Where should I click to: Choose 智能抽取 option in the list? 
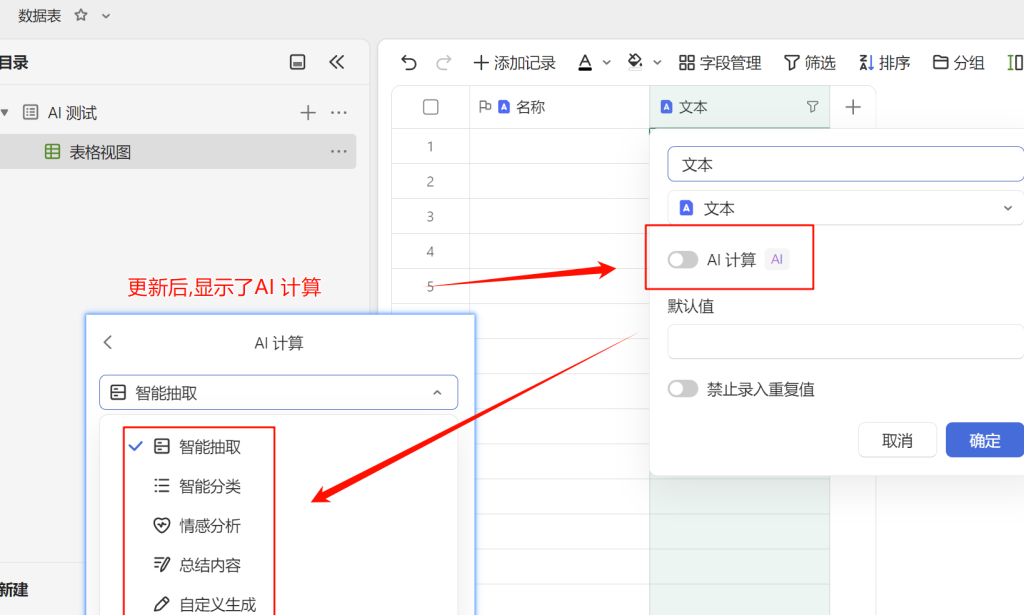coord(210,447)
